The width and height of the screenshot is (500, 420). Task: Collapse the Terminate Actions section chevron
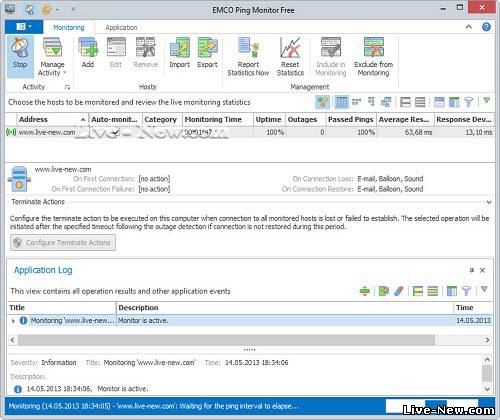(x=489, y=202)
